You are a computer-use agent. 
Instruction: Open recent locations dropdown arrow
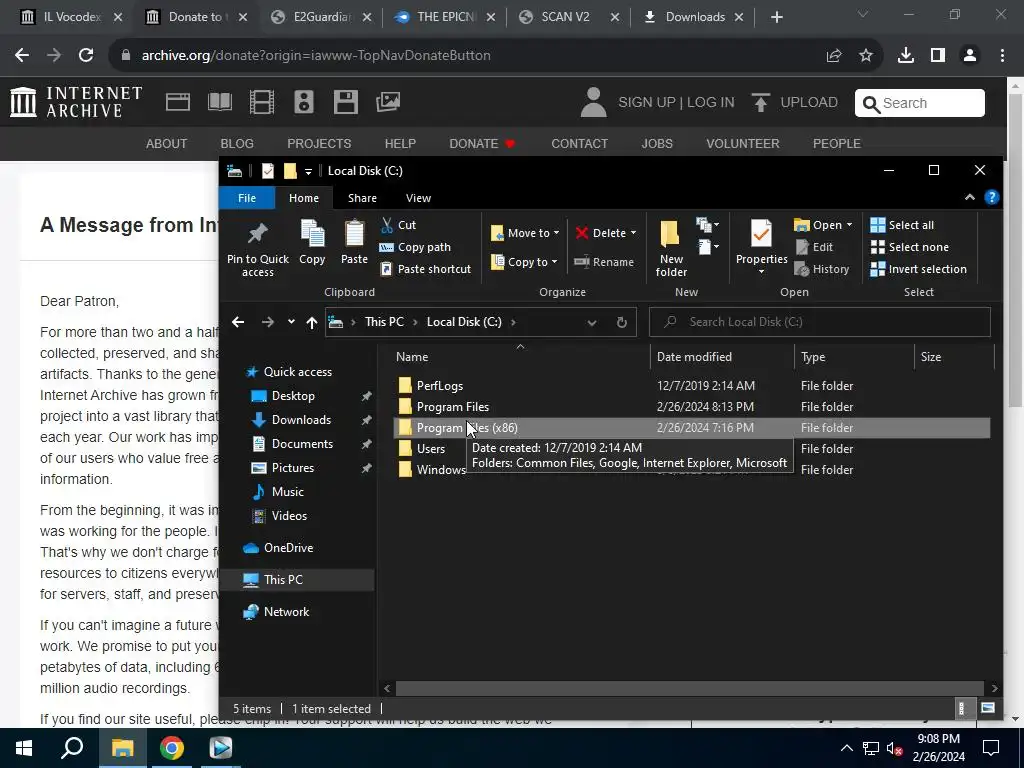pos(291,322)
